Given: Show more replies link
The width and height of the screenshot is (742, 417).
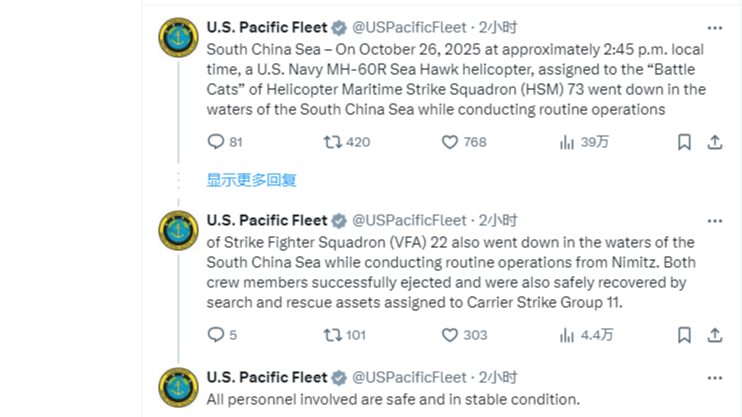Looking at the screenshot, I should [251, 180].
